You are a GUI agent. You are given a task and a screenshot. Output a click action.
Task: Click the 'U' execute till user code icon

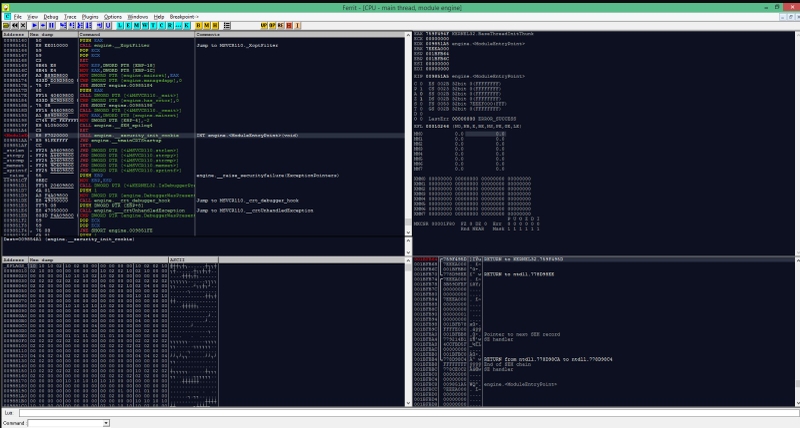(x=108, y=26)
